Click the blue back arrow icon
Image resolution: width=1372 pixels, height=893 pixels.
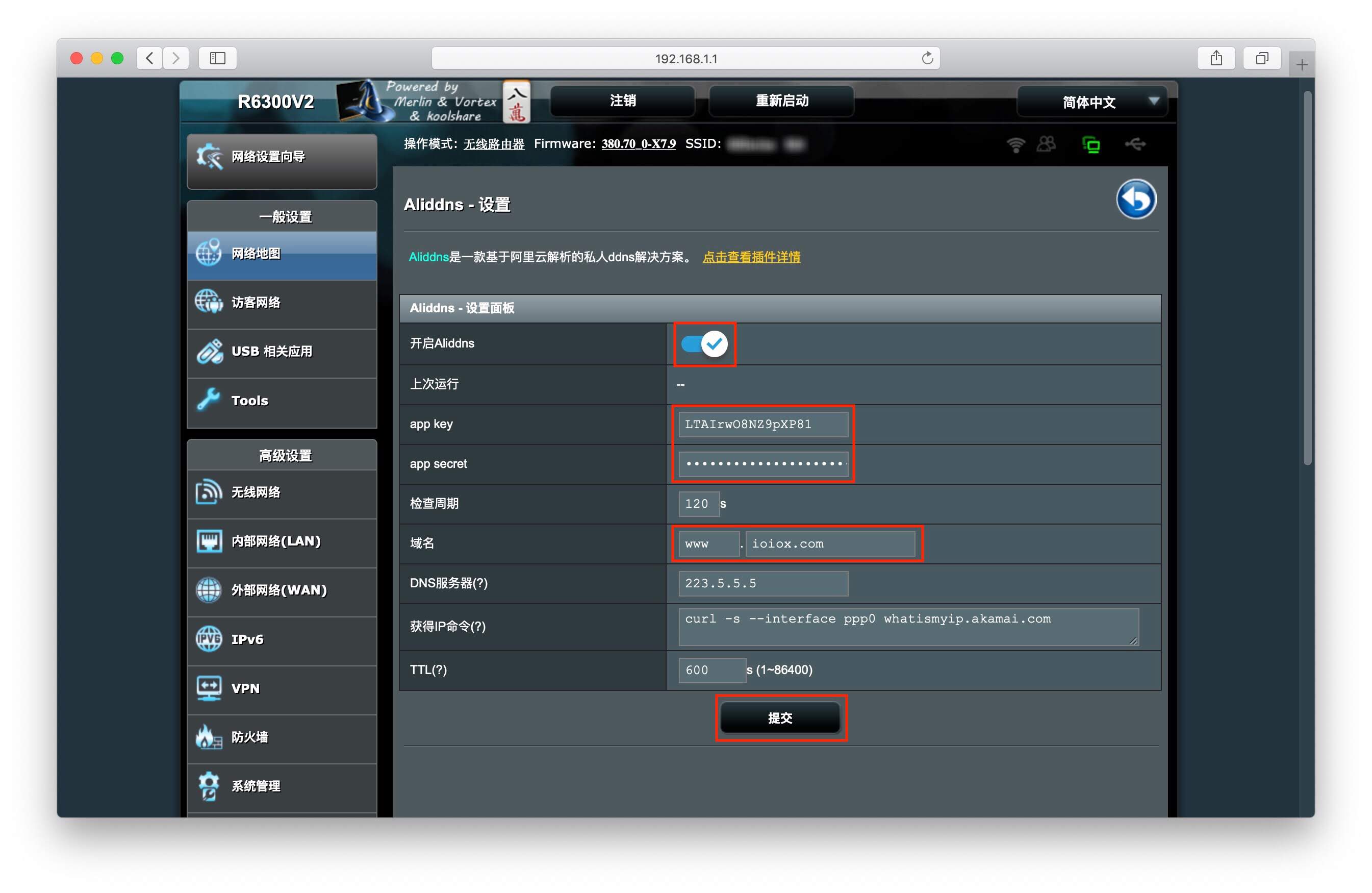point(1135,200)
